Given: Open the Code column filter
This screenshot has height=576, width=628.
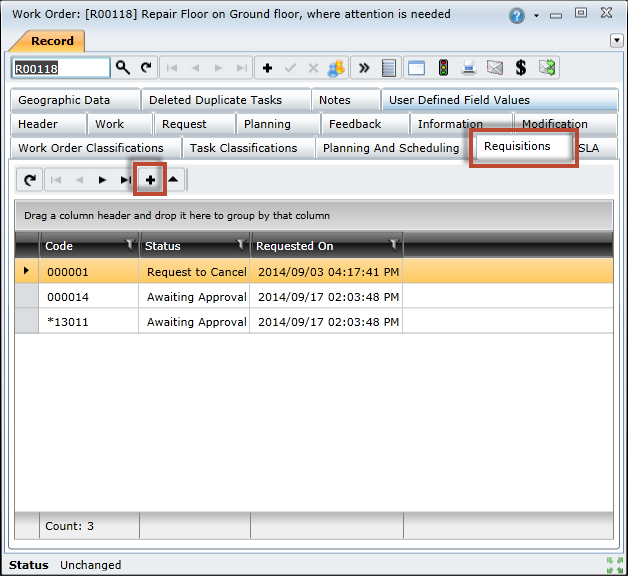Looking at the screenshot, I should 129,245.
